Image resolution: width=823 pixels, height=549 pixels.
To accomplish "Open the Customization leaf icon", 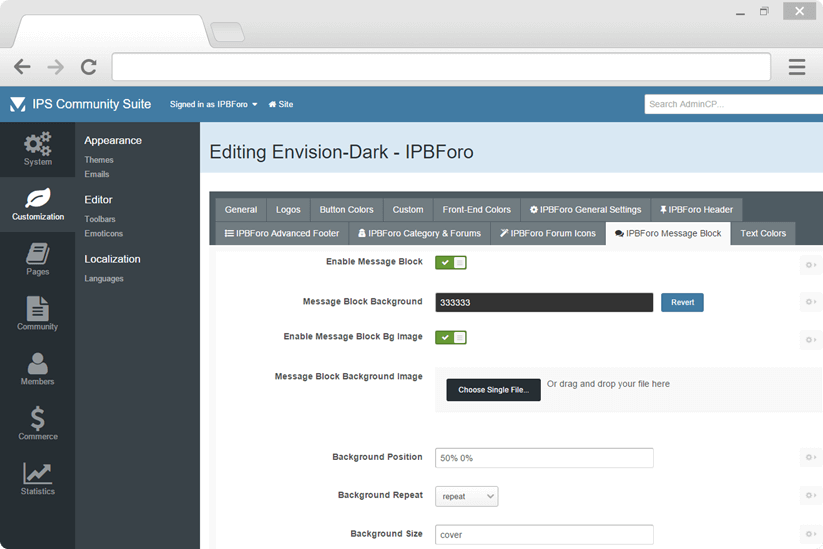I will [x=38, y=198].
